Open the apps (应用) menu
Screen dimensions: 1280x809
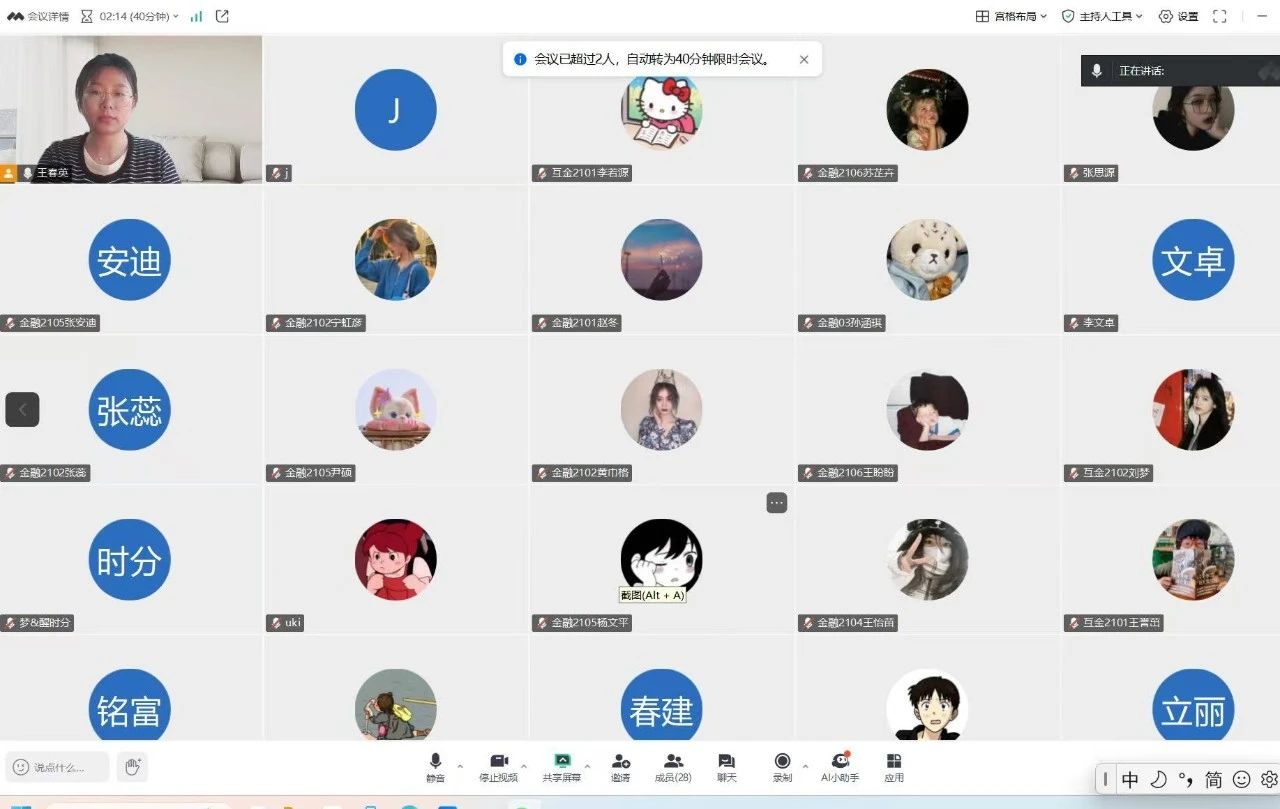(894, 766)
